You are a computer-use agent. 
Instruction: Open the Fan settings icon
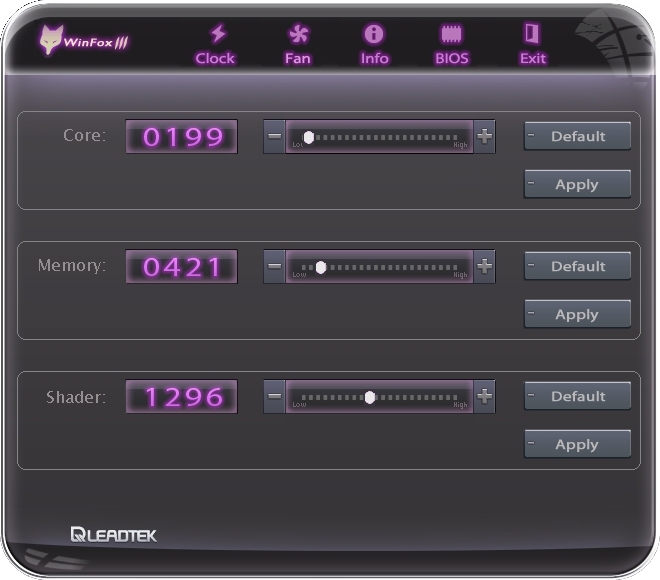click(298, 34)
